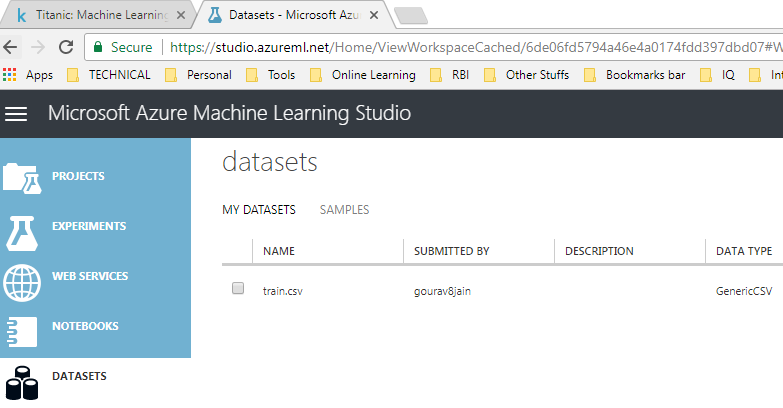
Task: Sort by the Submitted By column header
Action: 451,251
